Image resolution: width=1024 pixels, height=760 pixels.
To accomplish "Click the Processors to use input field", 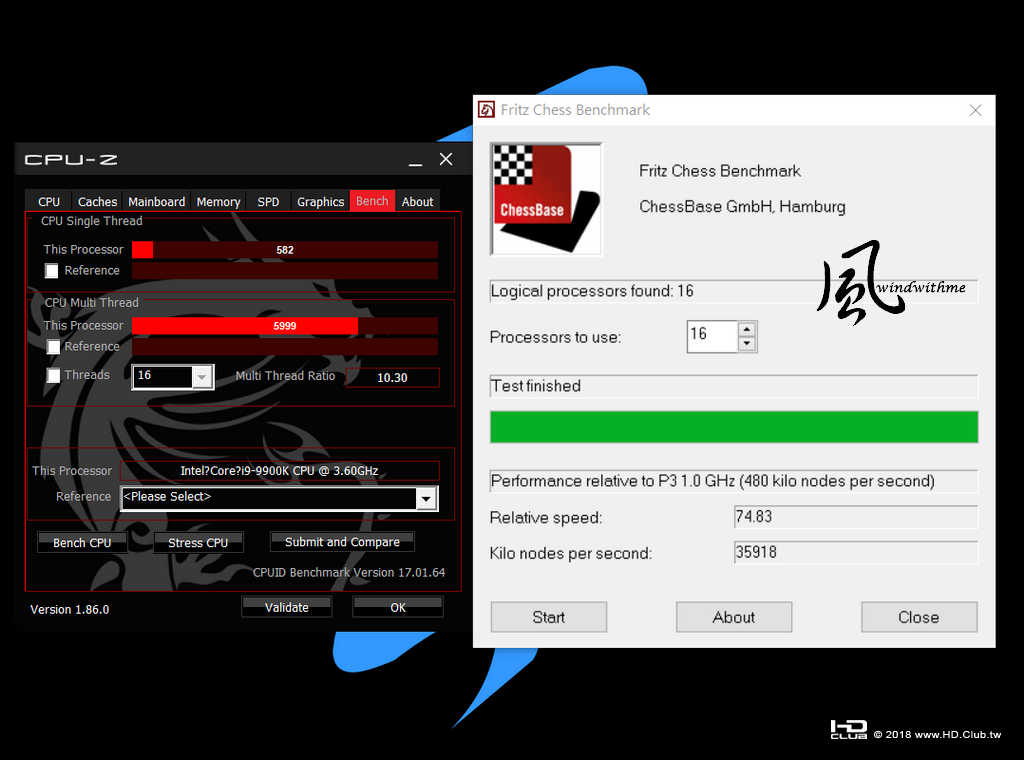I will click(x=712, y=336).
